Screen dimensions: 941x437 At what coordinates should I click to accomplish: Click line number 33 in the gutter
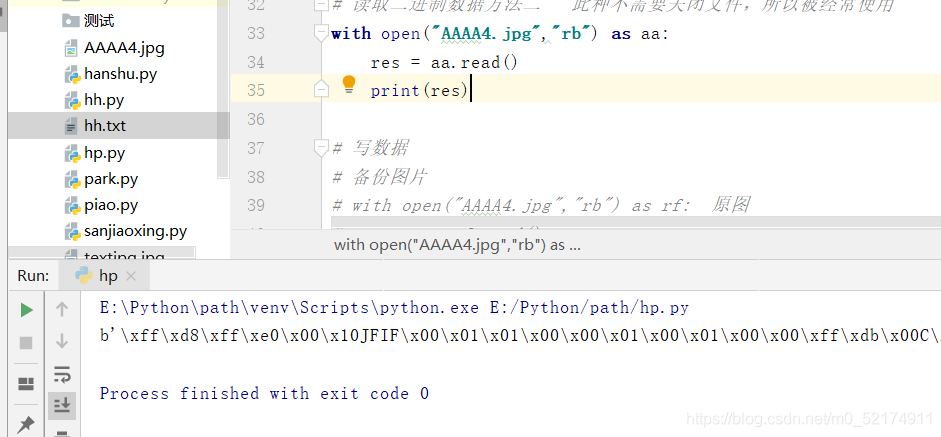coord(256,34)
